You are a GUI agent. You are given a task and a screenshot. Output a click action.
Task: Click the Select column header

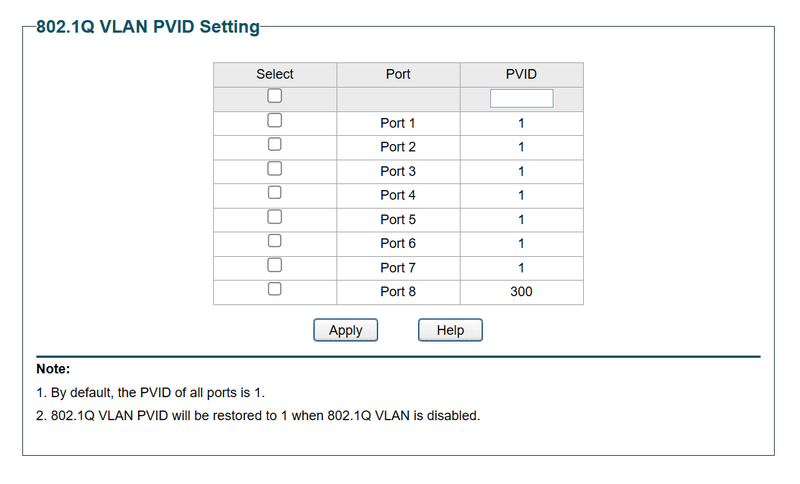(275, 74)
